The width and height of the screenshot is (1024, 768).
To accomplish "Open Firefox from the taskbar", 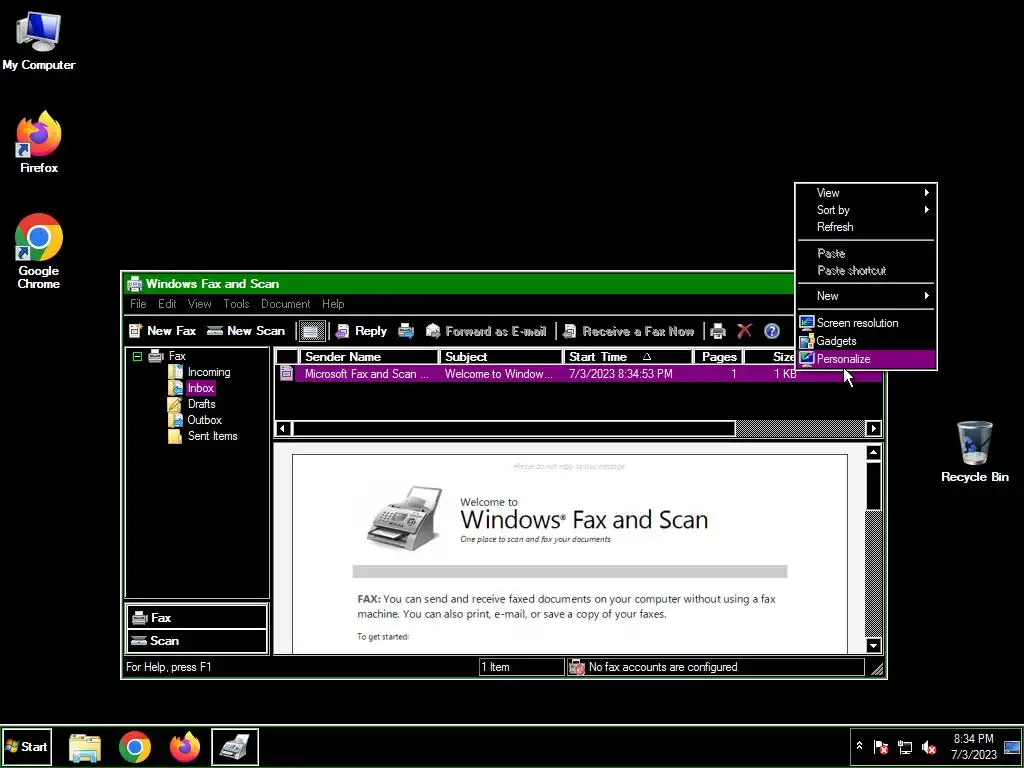I will click(x=185, y=747).
